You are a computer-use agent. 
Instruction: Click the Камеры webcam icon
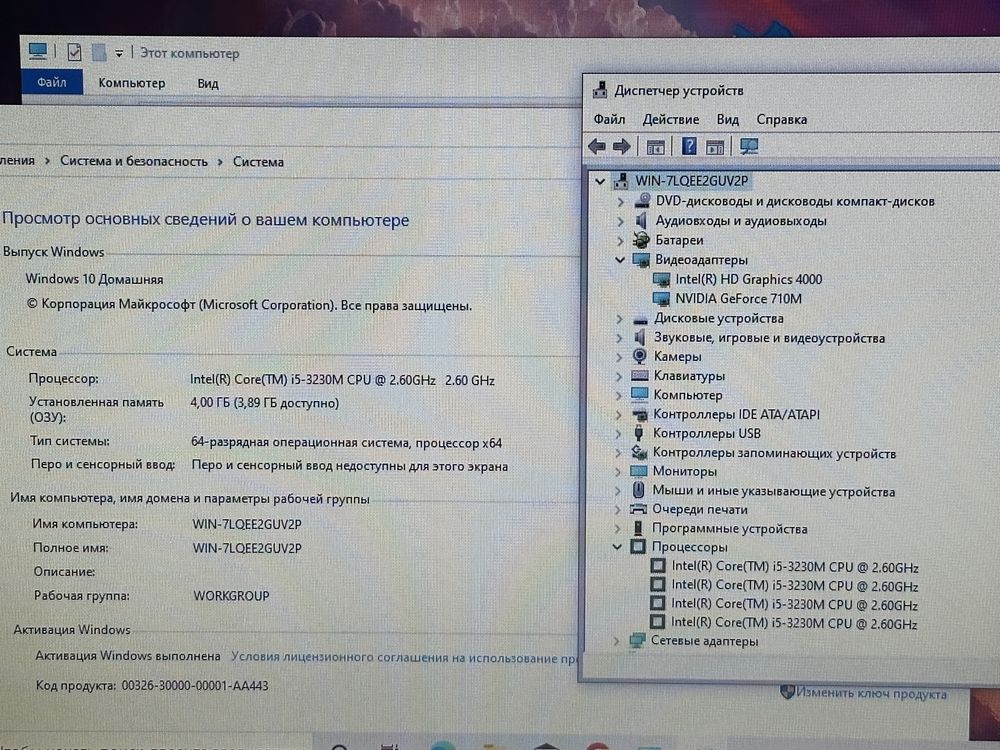(639, 357)
